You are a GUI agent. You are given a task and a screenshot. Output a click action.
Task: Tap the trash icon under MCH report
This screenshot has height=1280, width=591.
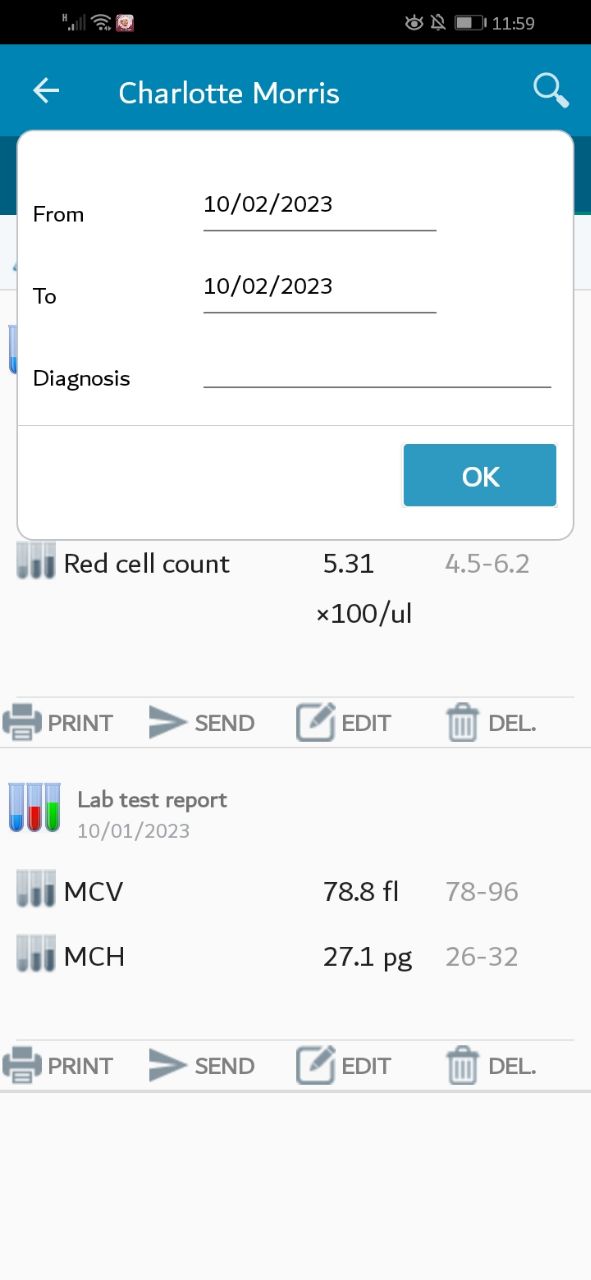(462, 1065)
